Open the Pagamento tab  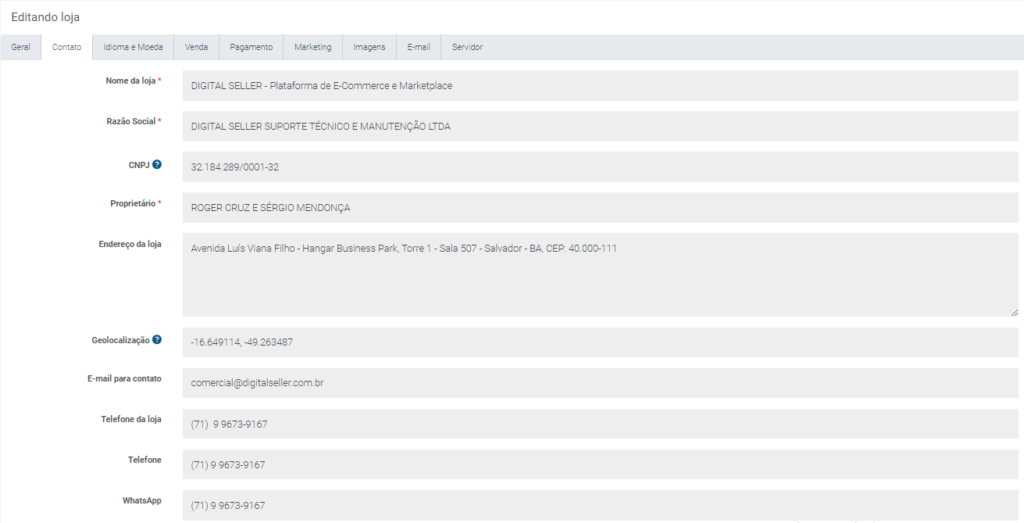251,47
